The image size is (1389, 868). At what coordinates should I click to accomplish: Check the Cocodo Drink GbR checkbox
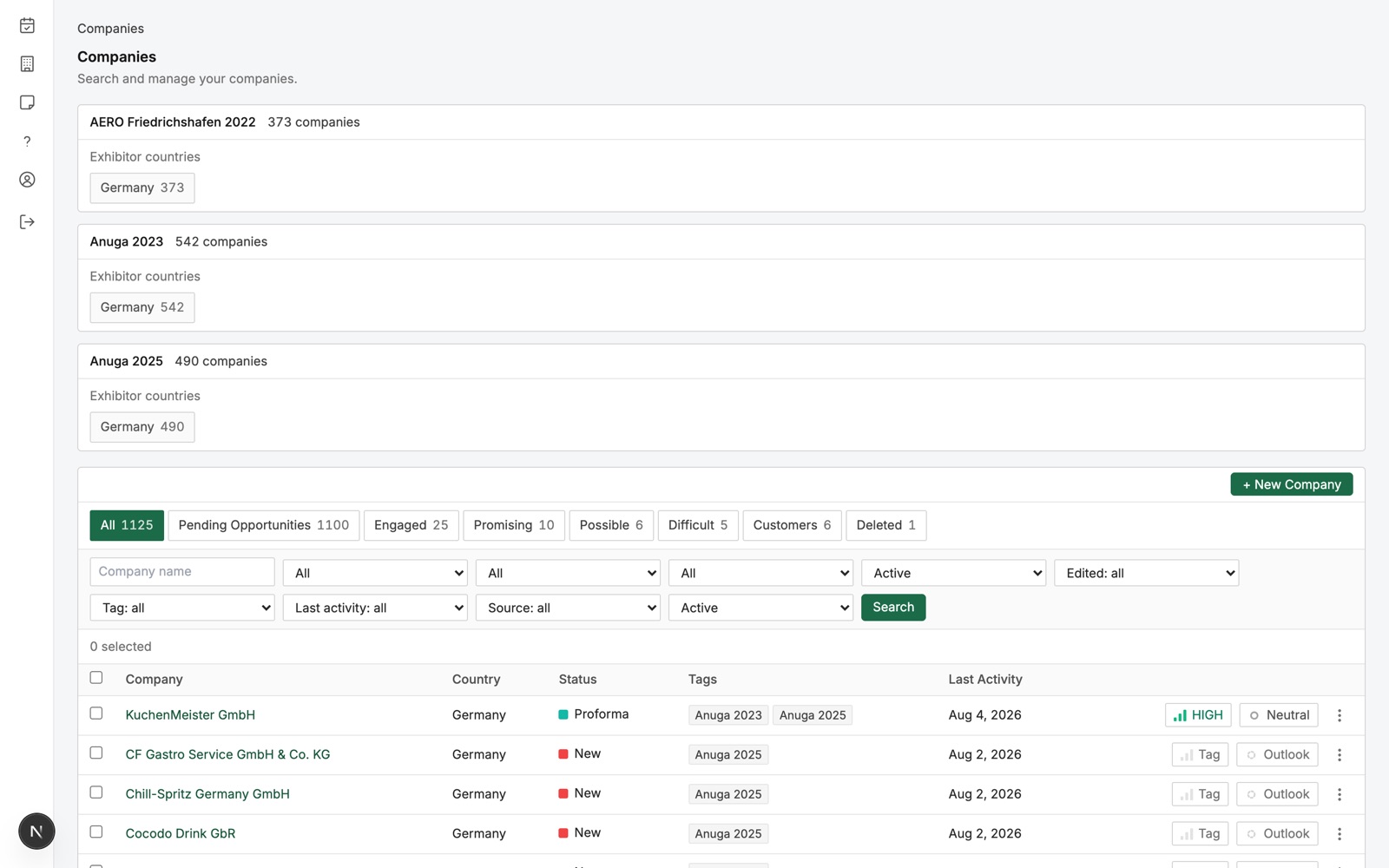tap(96, 832)
